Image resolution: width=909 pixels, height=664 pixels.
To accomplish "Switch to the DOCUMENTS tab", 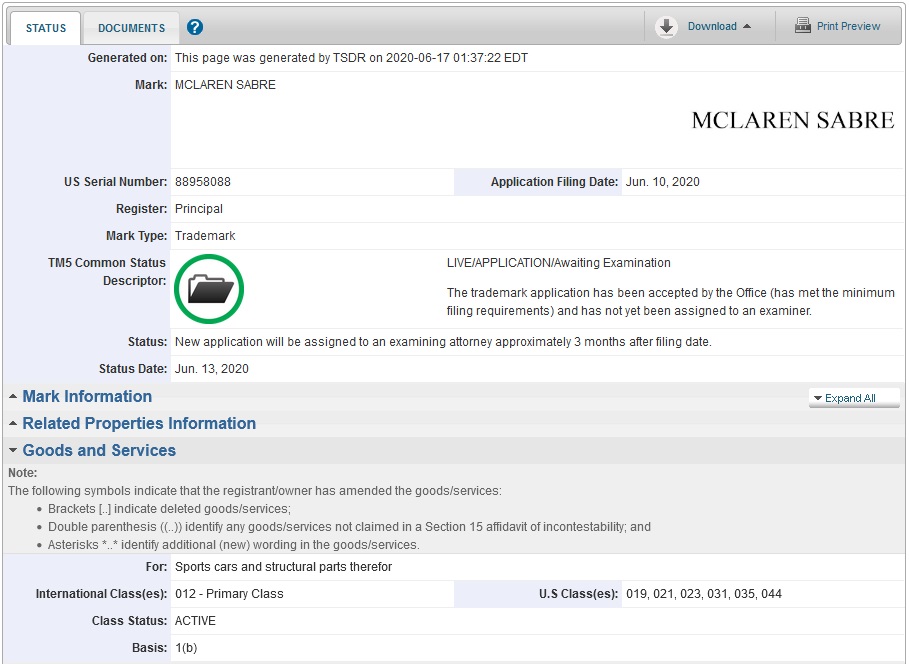I will tap(131, 28).
